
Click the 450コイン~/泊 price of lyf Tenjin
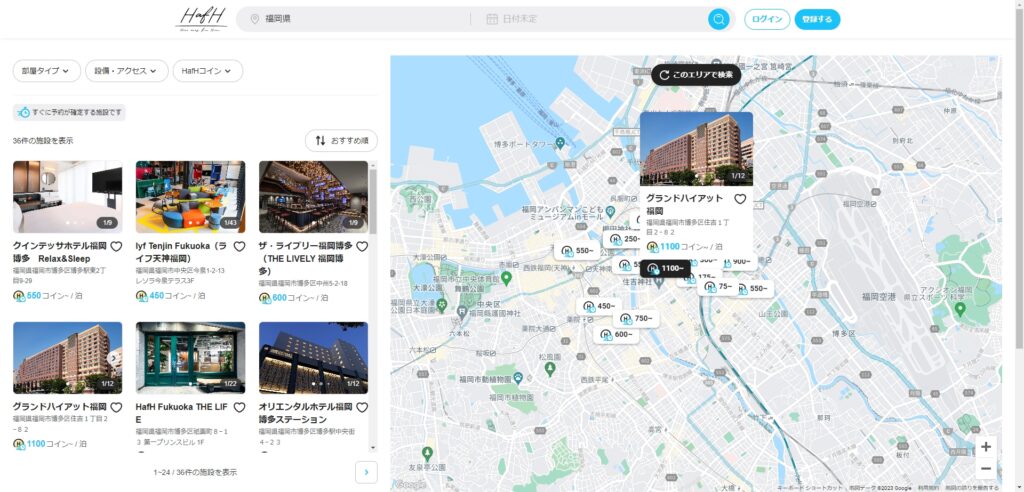[x=170, y=296]
